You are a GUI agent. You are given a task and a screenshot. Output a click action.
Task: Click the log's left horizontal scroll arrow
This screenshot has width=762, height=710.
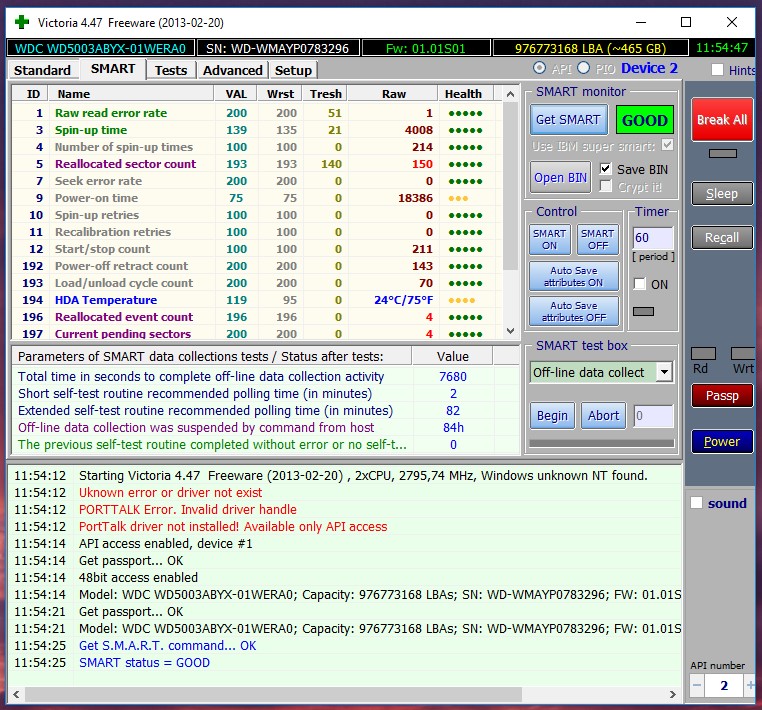pyautogui.click(x=16, y=694)
